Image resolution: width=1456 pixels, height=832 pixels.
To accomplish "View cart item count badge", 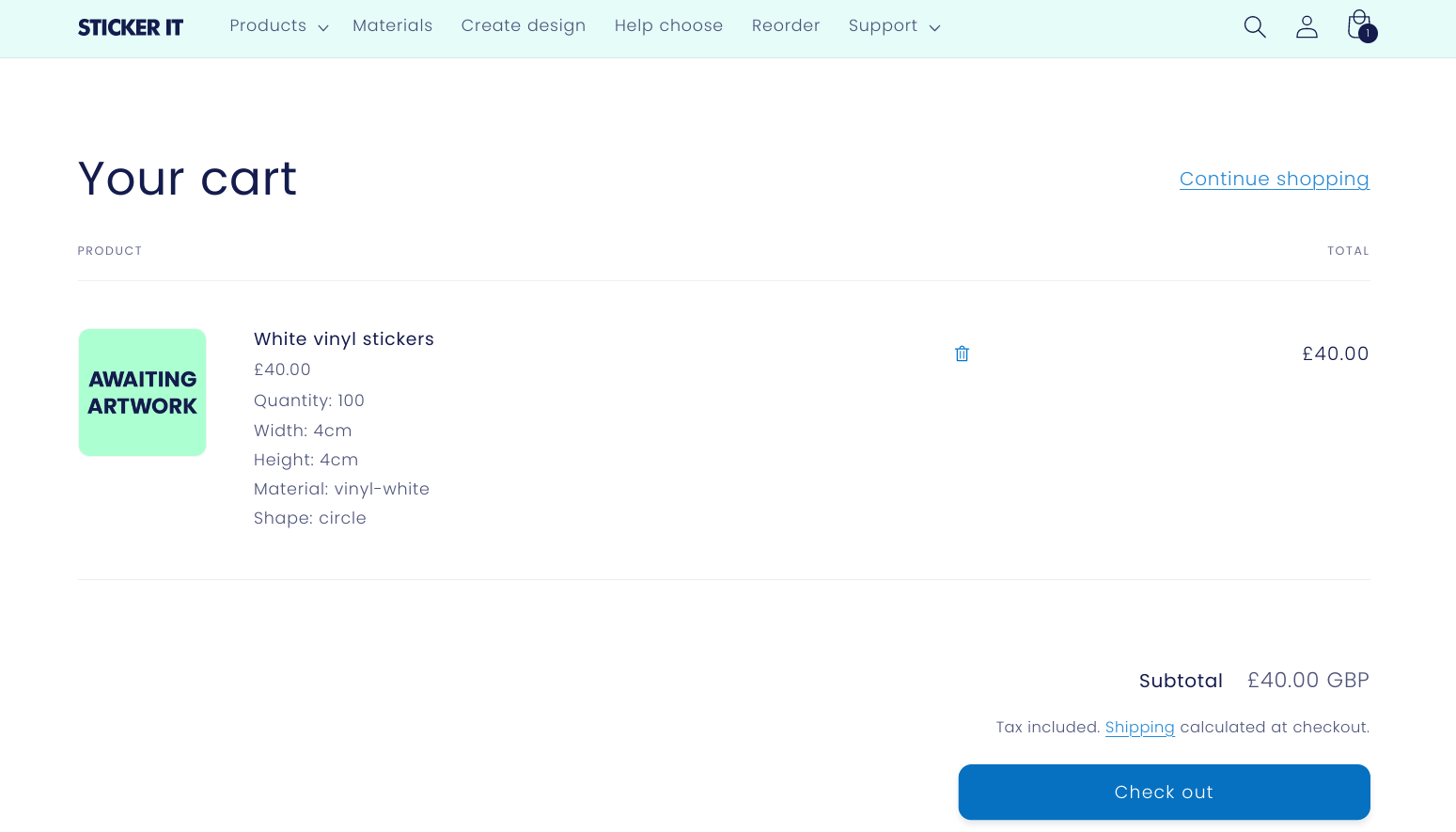I will [1368, 34].
